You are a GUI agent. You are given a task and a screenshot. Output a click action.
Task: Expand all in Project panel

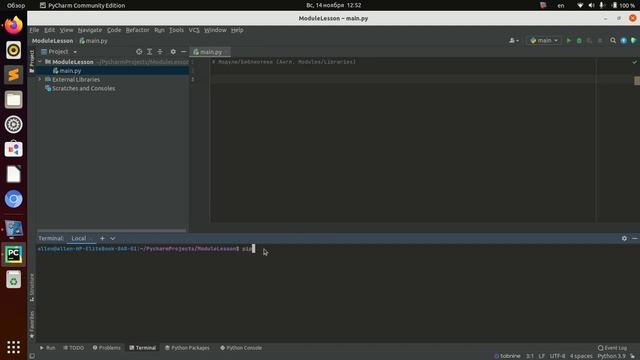150,52
